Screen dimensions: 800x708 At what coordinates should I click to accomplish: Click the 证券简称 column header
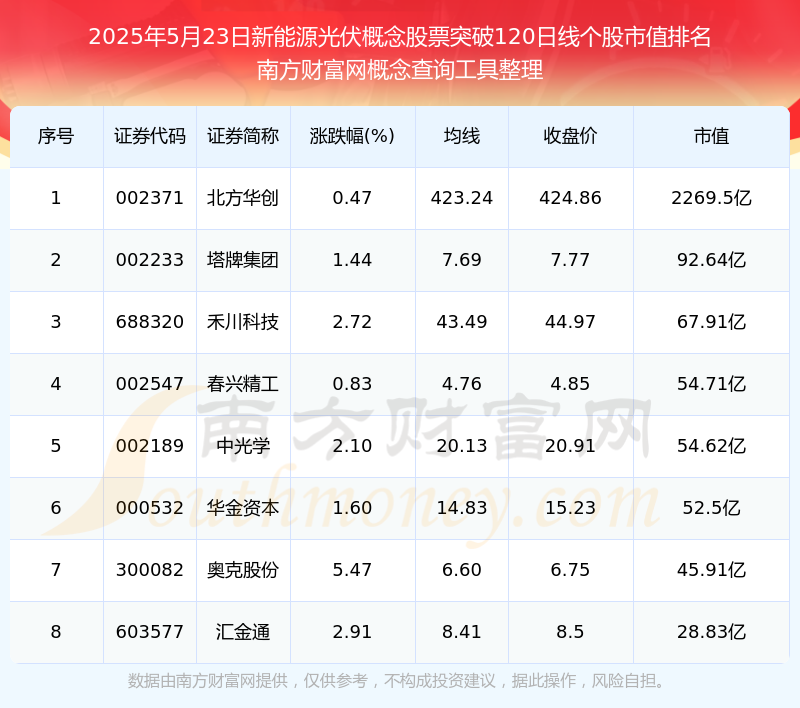(x=243, y=136)
